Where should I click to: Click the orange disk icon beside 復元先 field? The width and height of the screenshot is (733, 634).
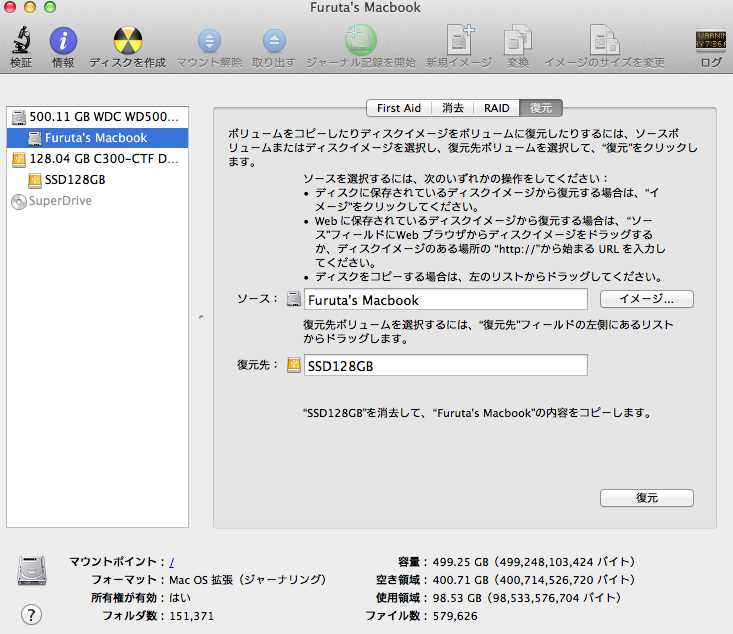(x=294, y=365)
